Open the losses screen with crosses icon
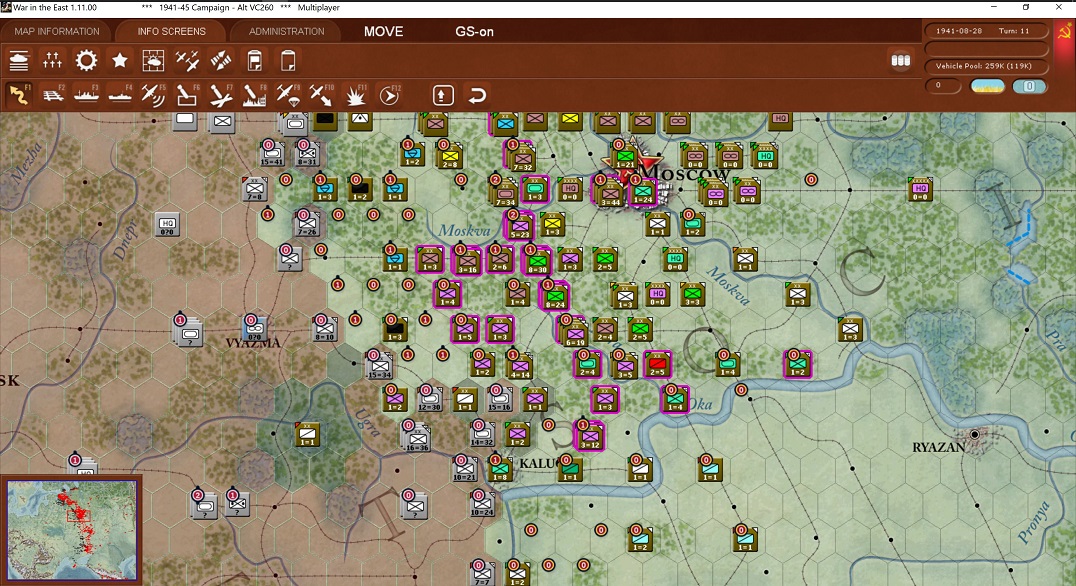Screen dimensions: 1076x586 [x=52, y=61]
